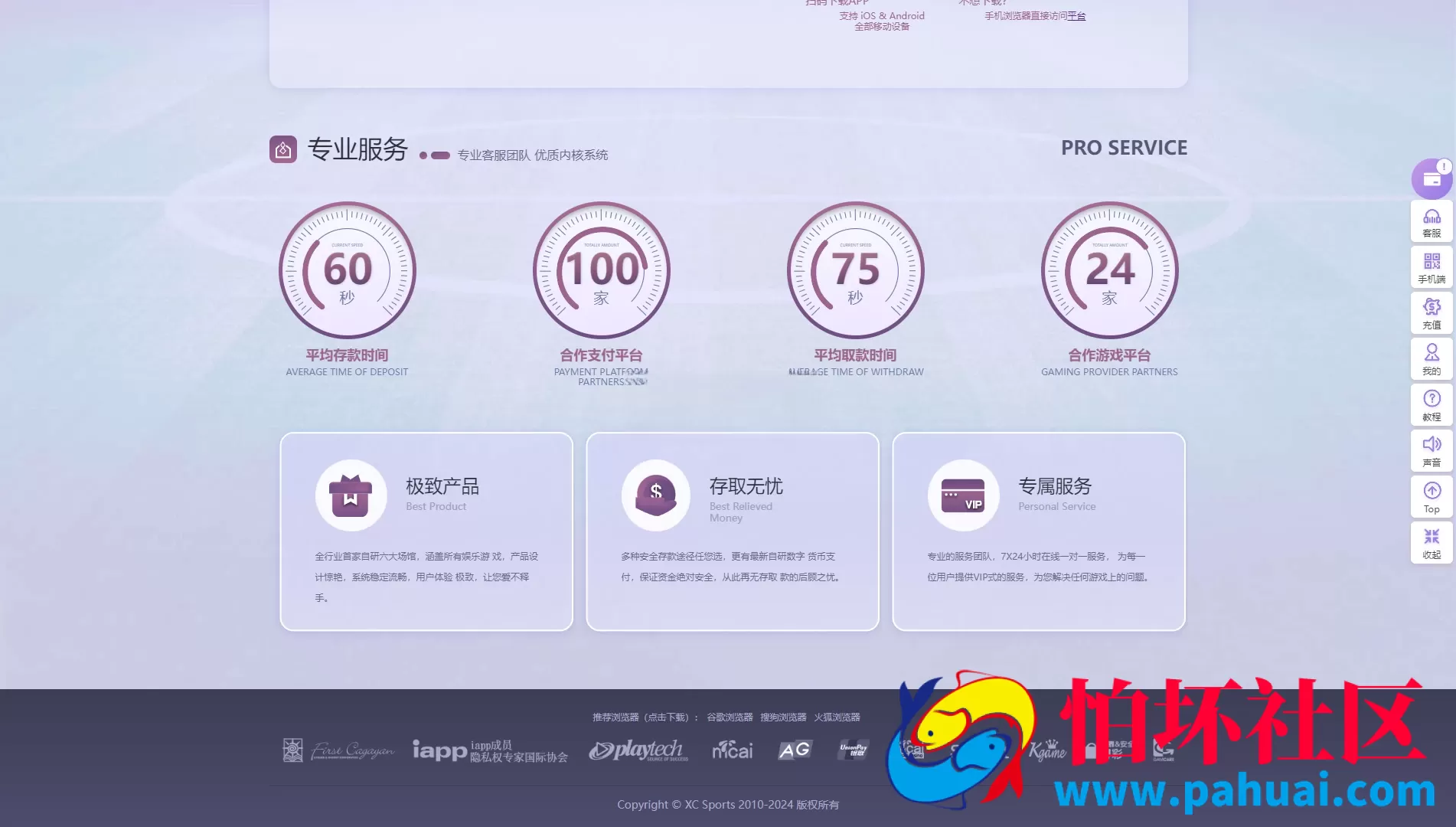Click the Playtech partner logo
This screenshot has height=827, width=1456.
click(638, 750)
